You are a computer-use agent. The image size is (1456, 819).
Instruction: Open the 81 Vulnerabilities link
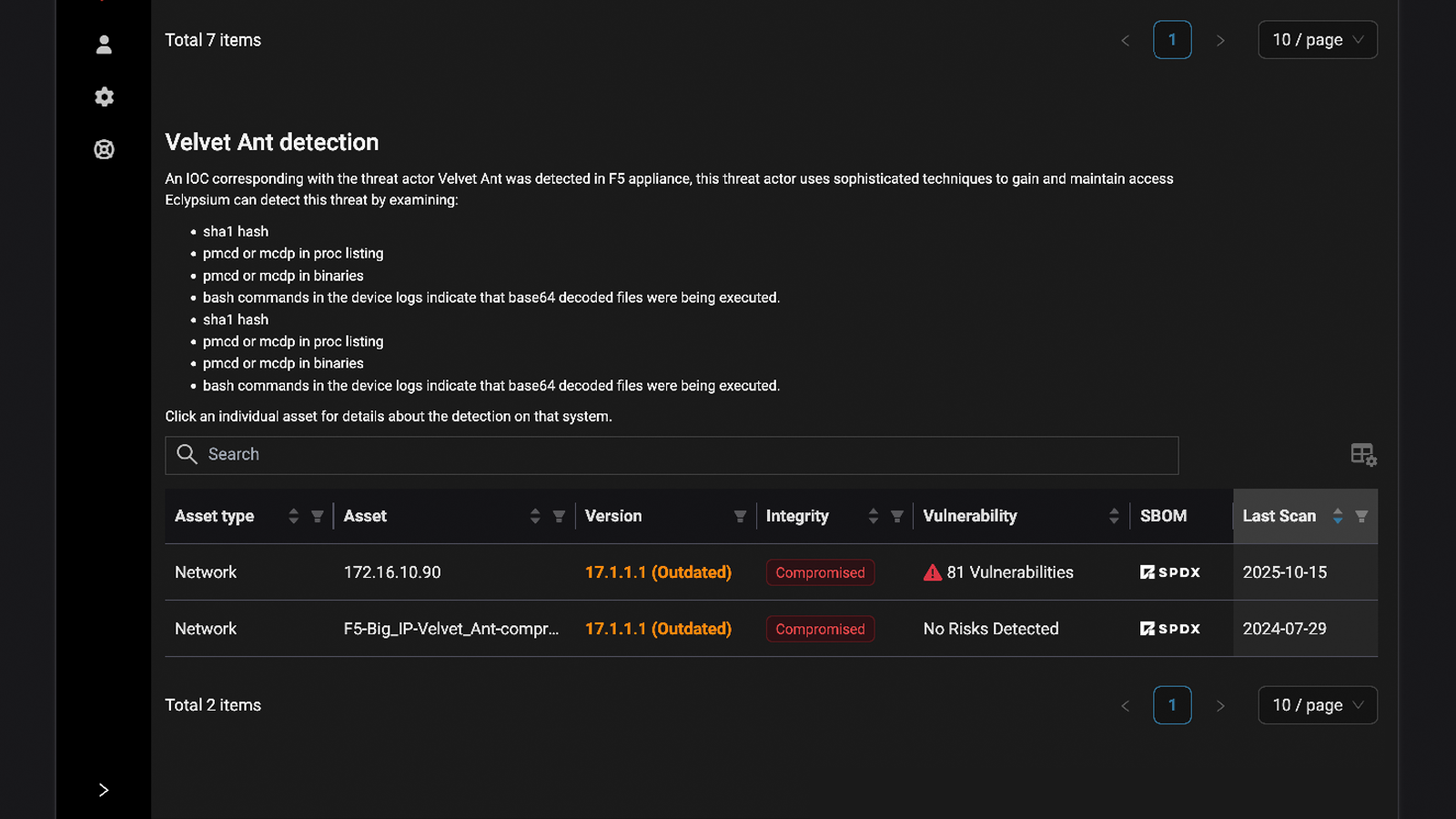coord(1009,572)
